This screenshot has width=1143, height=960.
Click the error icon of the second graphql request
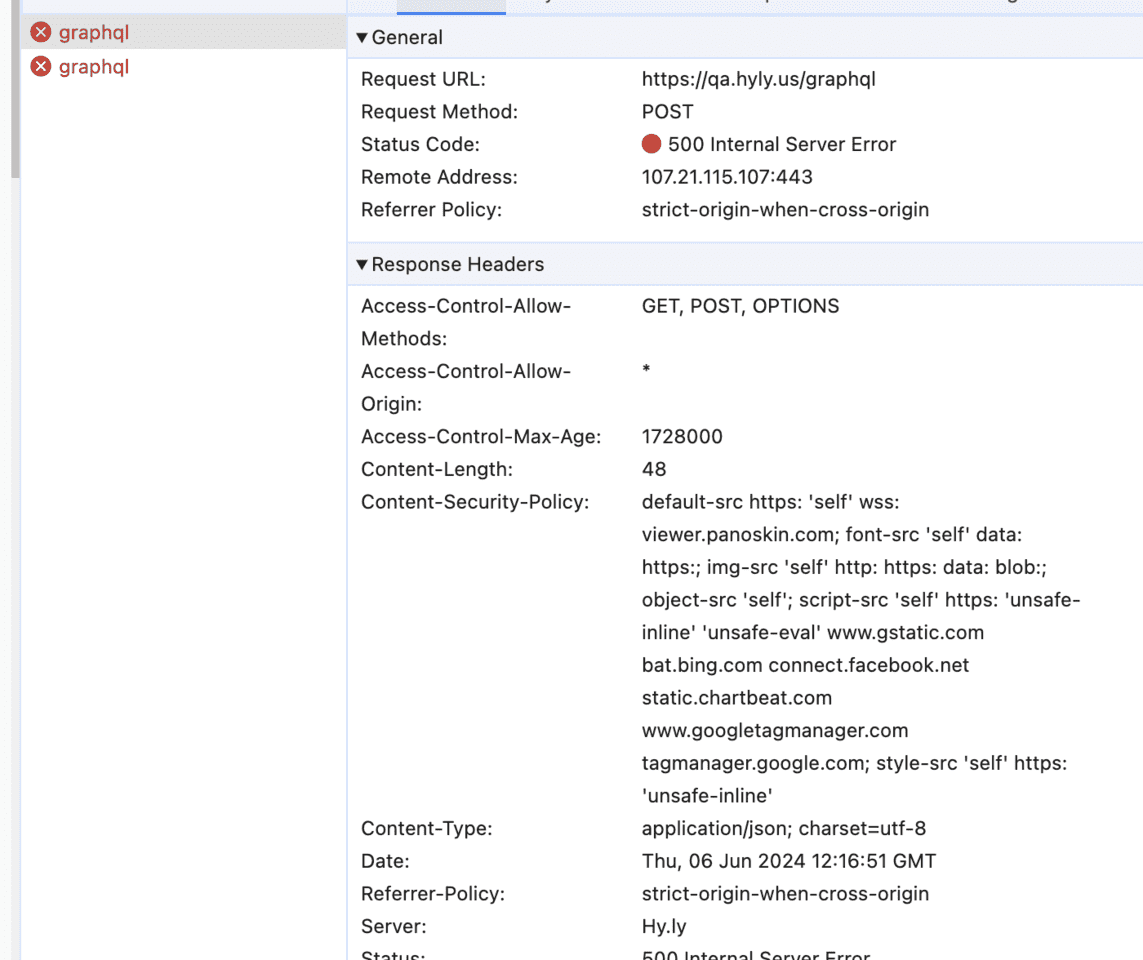41,67
